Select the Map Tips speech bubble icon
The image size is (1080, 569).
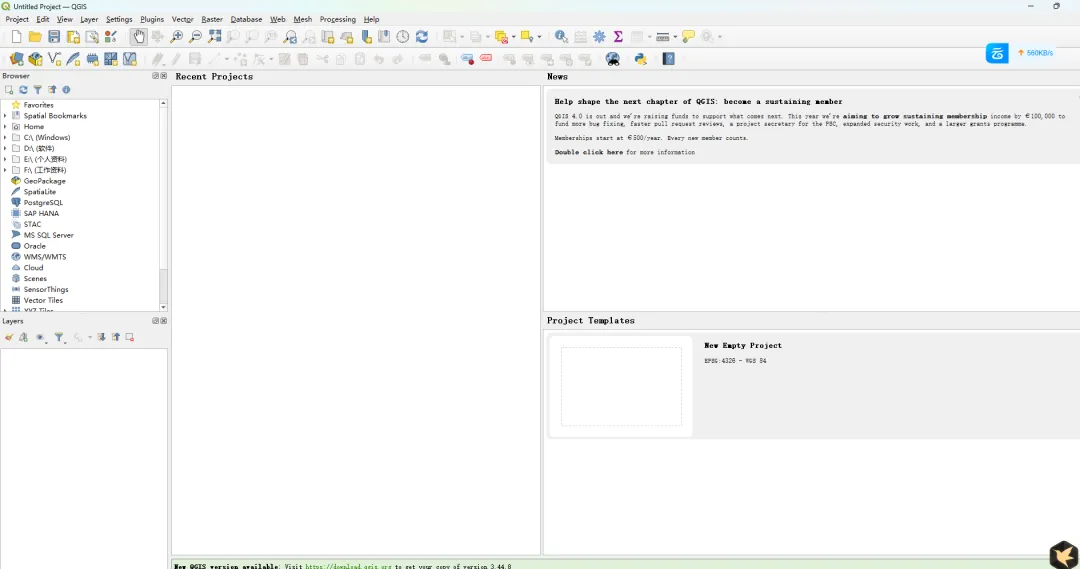coord(688,37)
